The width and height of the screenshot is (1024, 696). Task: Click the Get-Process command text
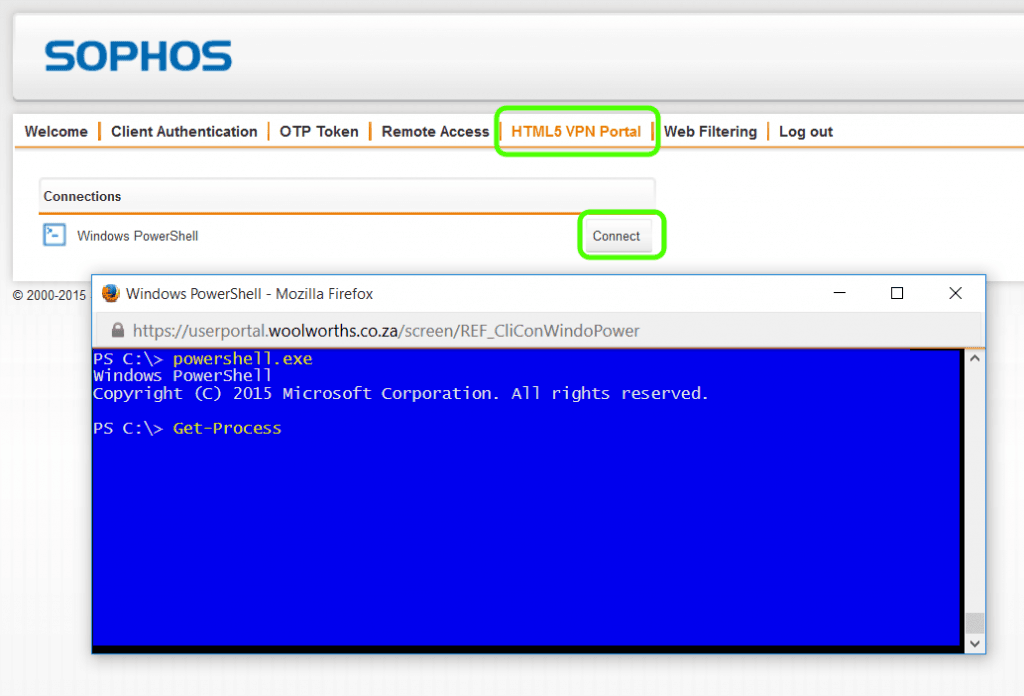coord(227,428)
